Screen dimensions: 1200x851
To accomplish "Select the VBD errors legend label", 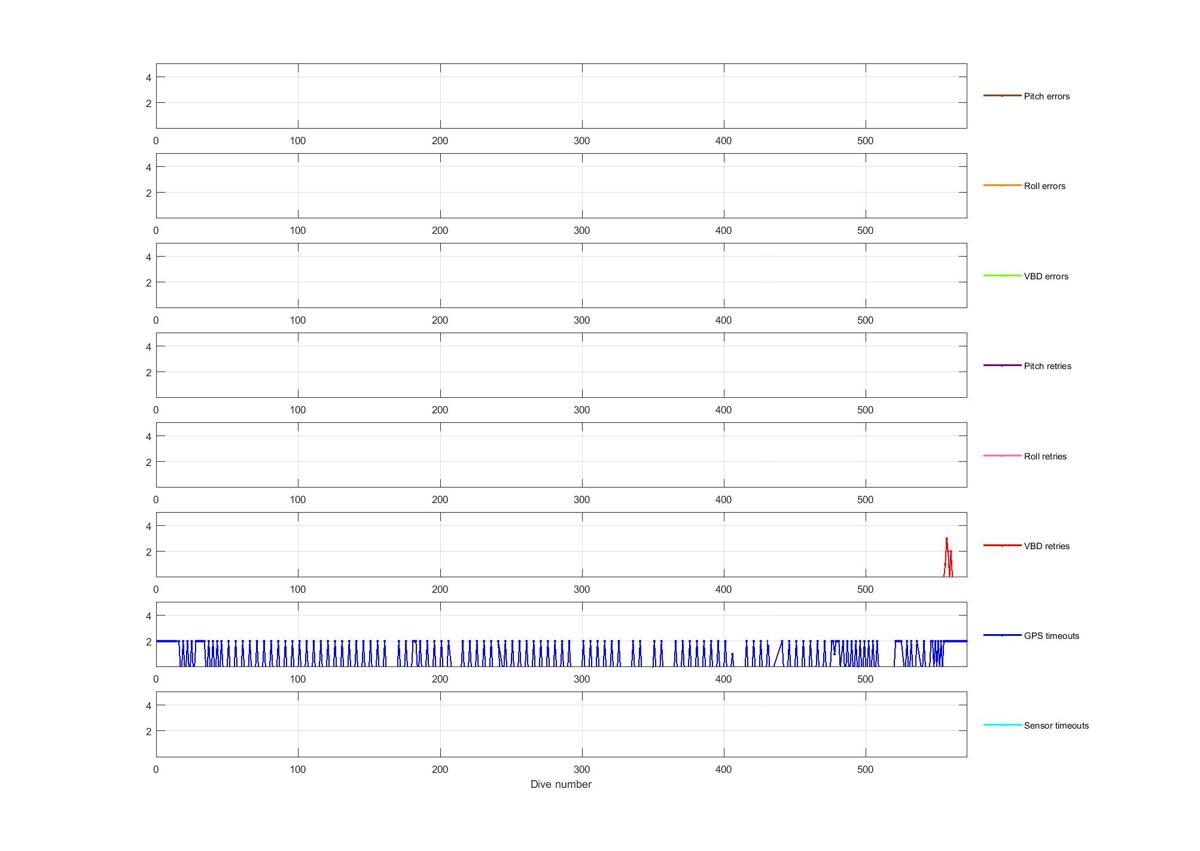I will 1046,276.
